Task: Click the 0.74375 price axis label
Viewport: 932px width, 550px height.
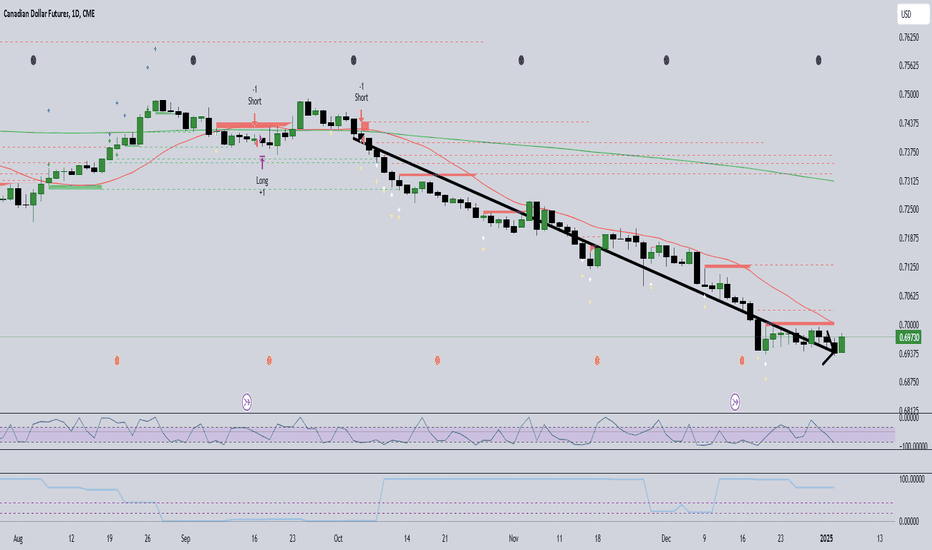Action: (x=909, y=123)
